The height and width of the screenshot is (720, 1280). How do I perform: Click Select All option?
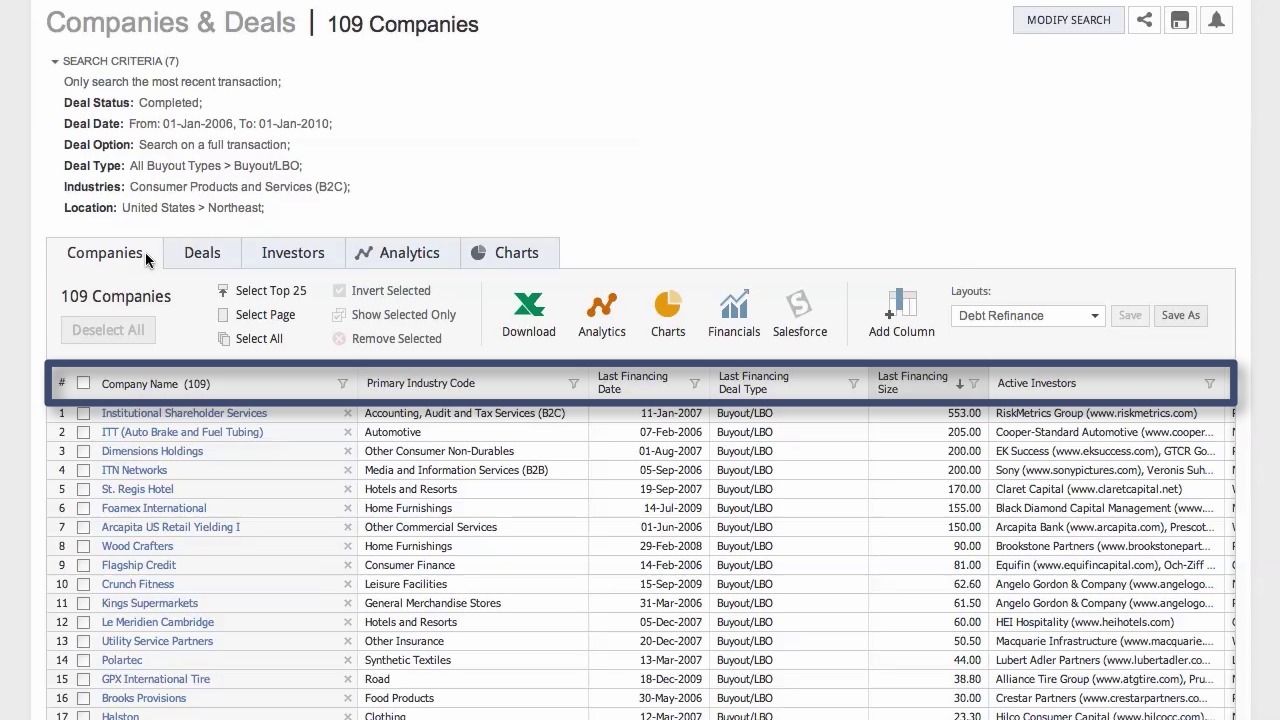point(250,339)
